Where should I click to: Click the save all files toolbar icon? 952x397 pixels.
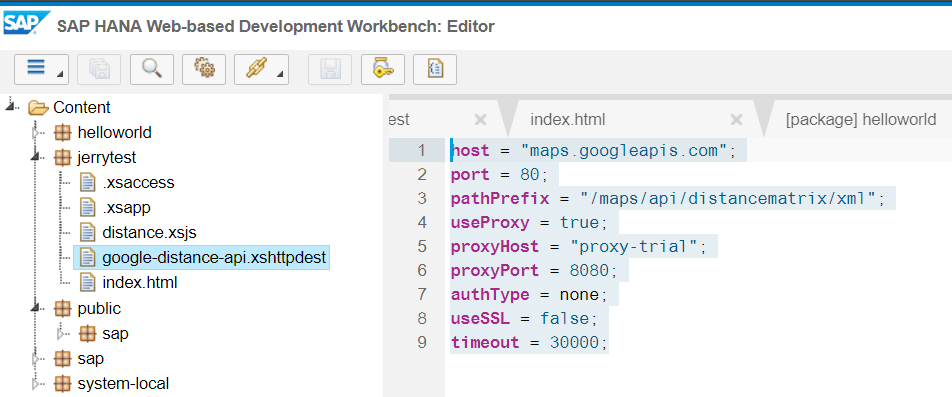pos(100,69)
